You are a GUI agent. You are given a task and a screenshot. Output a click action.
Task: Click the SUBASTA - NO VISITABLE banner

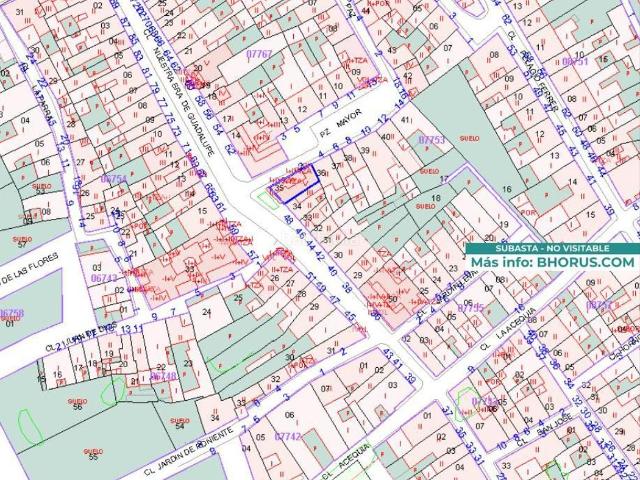[x=552, y=247]
